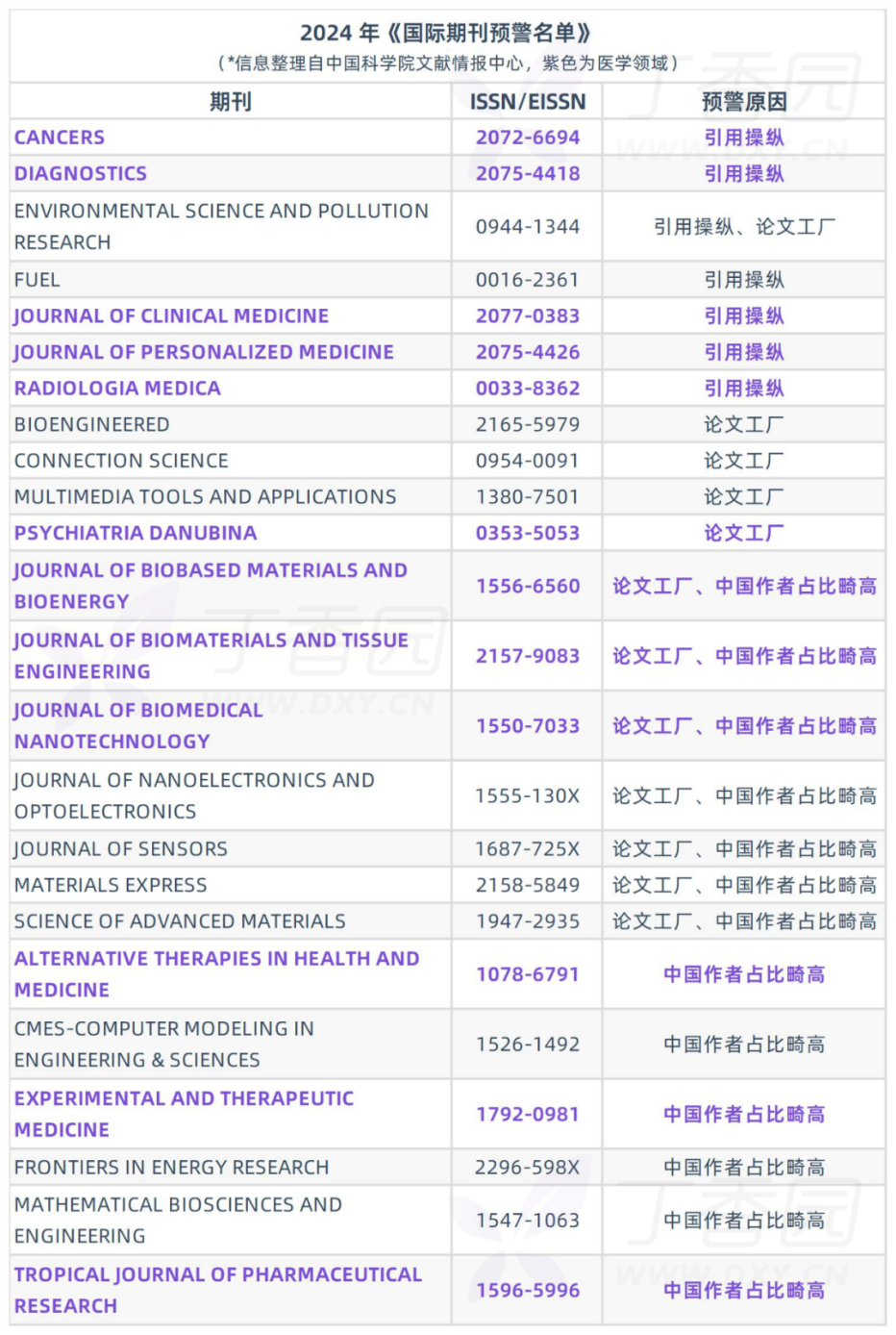The width and height of the screenshot is (896, 1335).
Task: Click CONNECTION SCIENCE journal name
Action: click(x=121, y=461)
